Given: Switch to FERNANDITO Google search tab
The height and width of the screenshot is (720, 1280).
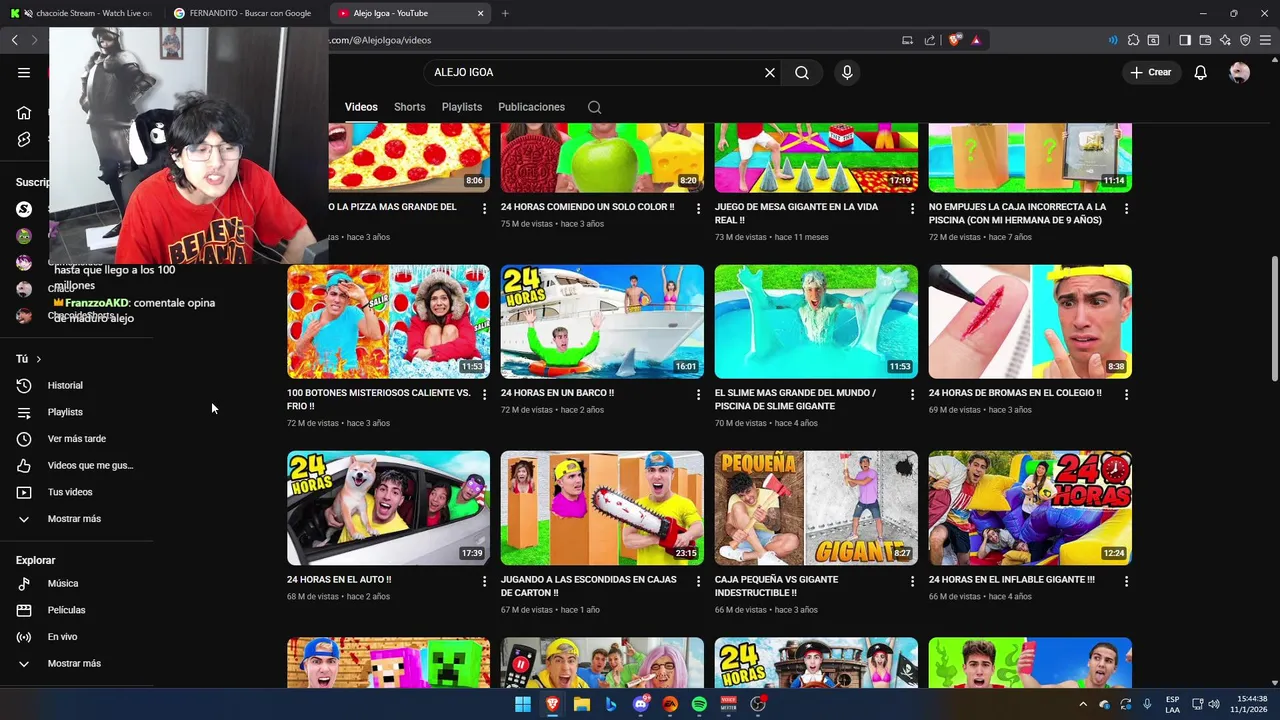Looking at the screenshot, I should tap(247, 13).
